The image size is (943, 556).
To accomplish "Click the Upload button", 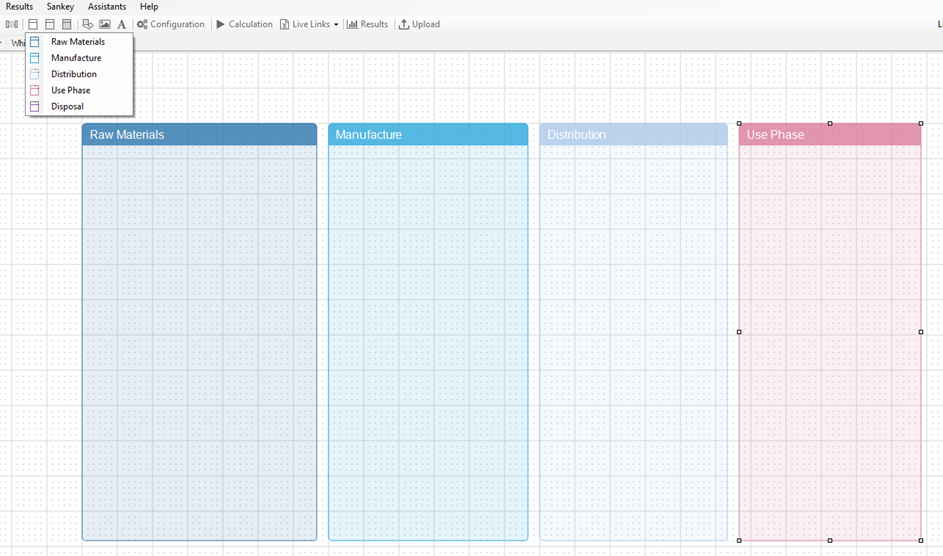I will tap(419, 24).
